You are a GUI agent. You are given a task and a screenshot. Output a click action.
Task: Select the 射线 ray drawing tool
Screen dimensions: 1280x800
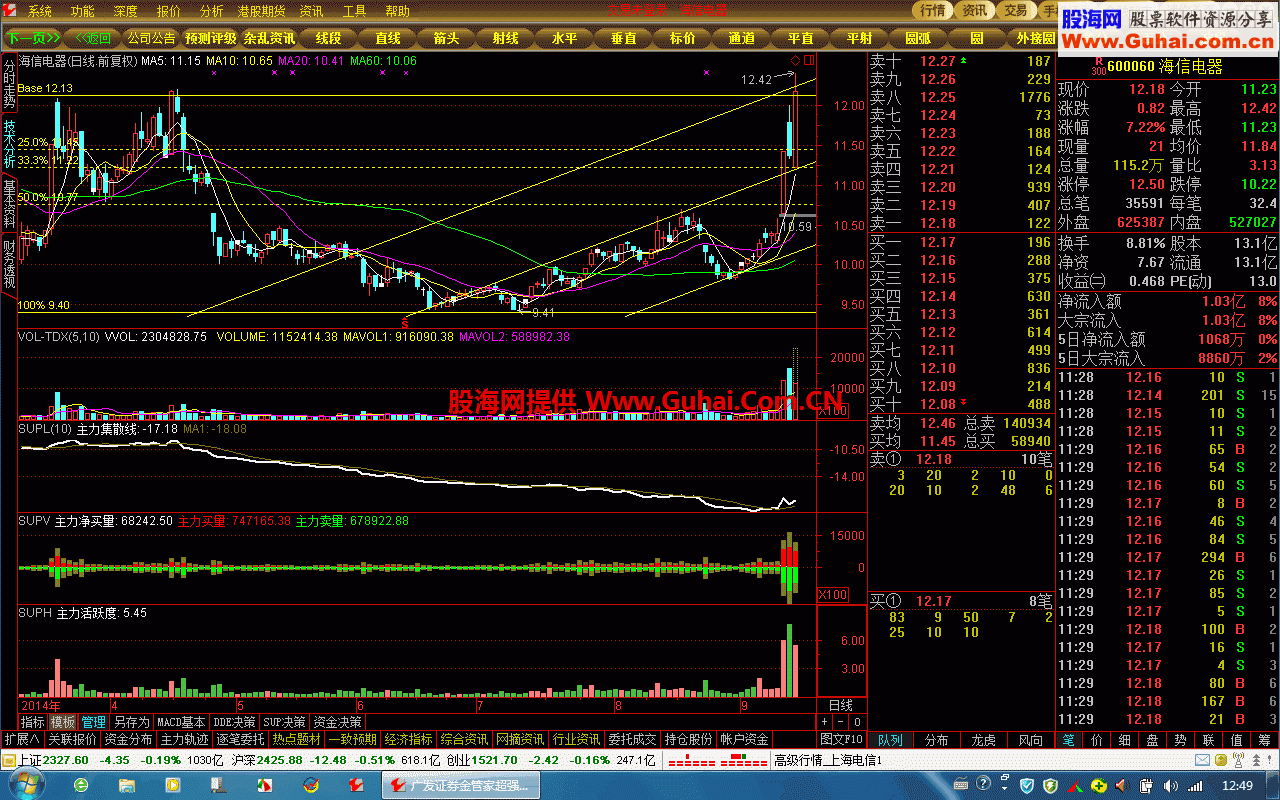505,38
